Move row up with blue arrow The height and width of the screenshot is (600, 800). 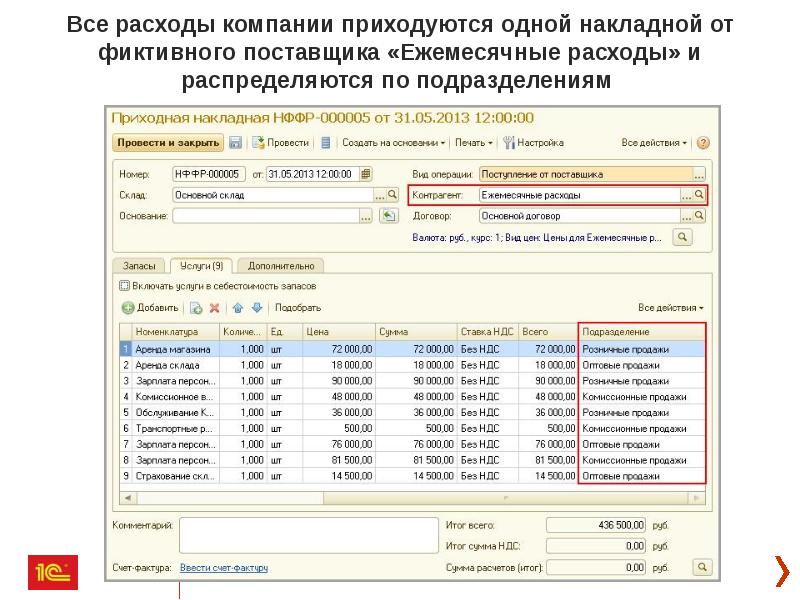coord(238,308)
